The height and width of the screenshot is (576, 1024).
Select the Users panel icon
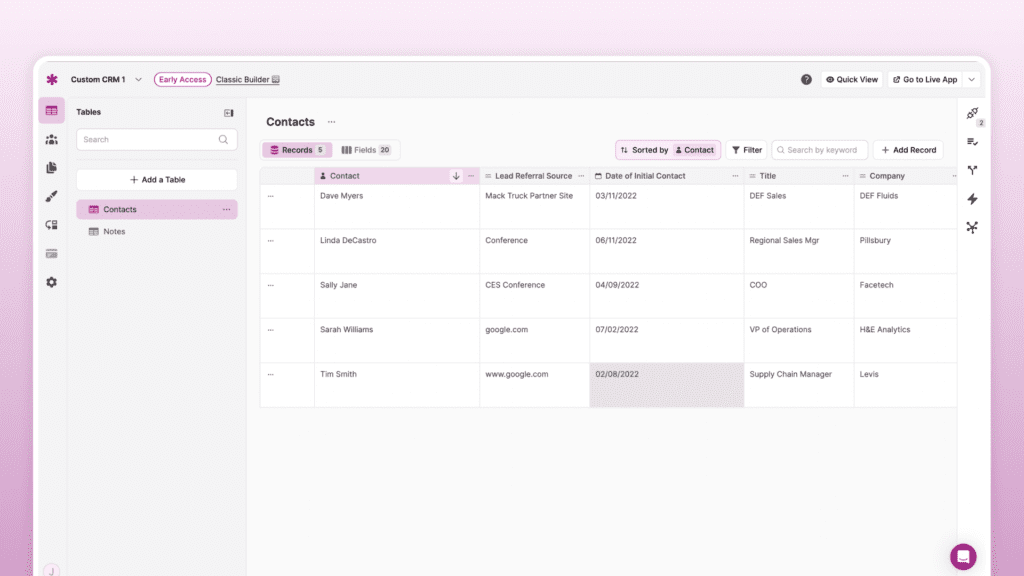click(x=51, y=139)
